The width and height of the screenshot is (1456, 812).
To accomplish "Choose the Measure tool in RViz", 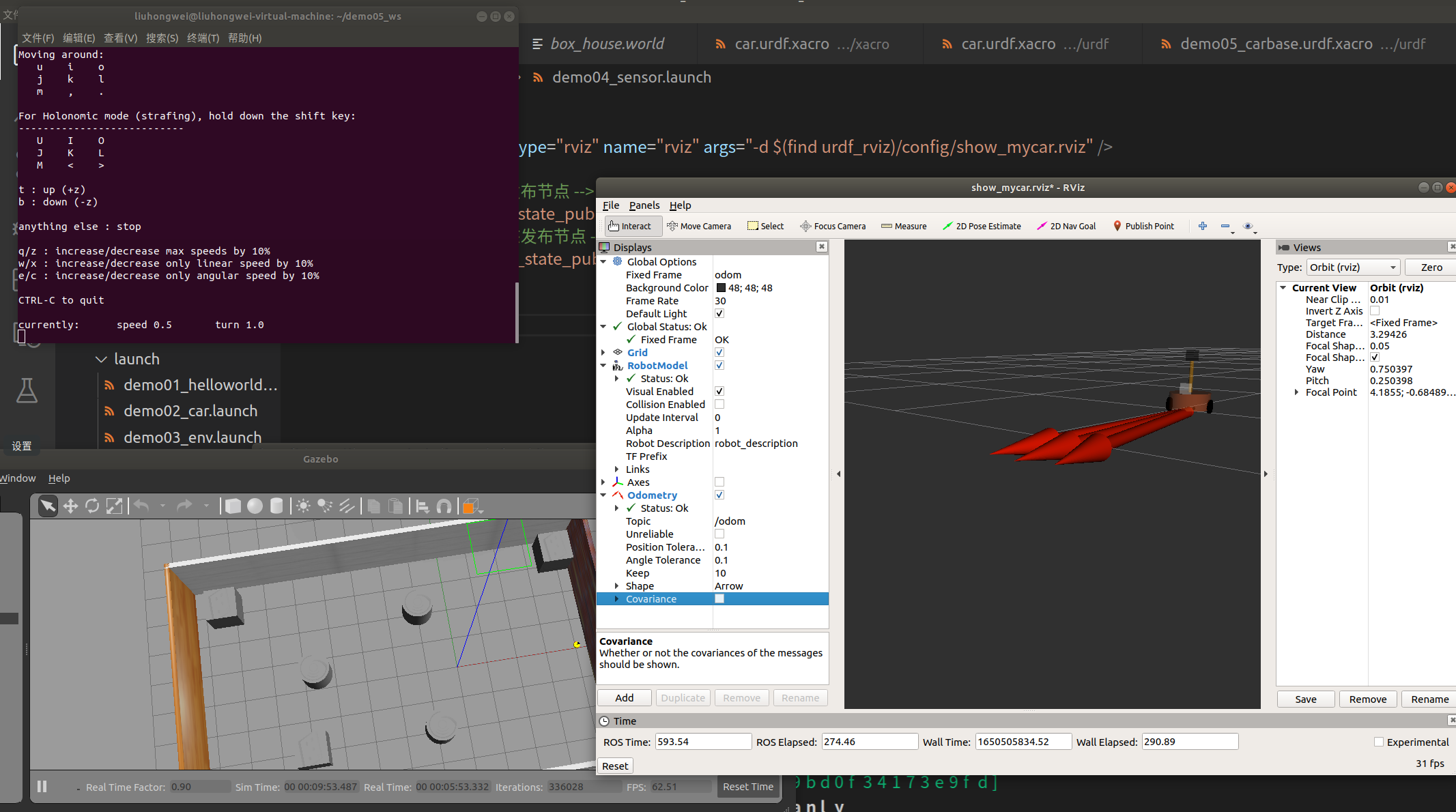I will (904, 226).
